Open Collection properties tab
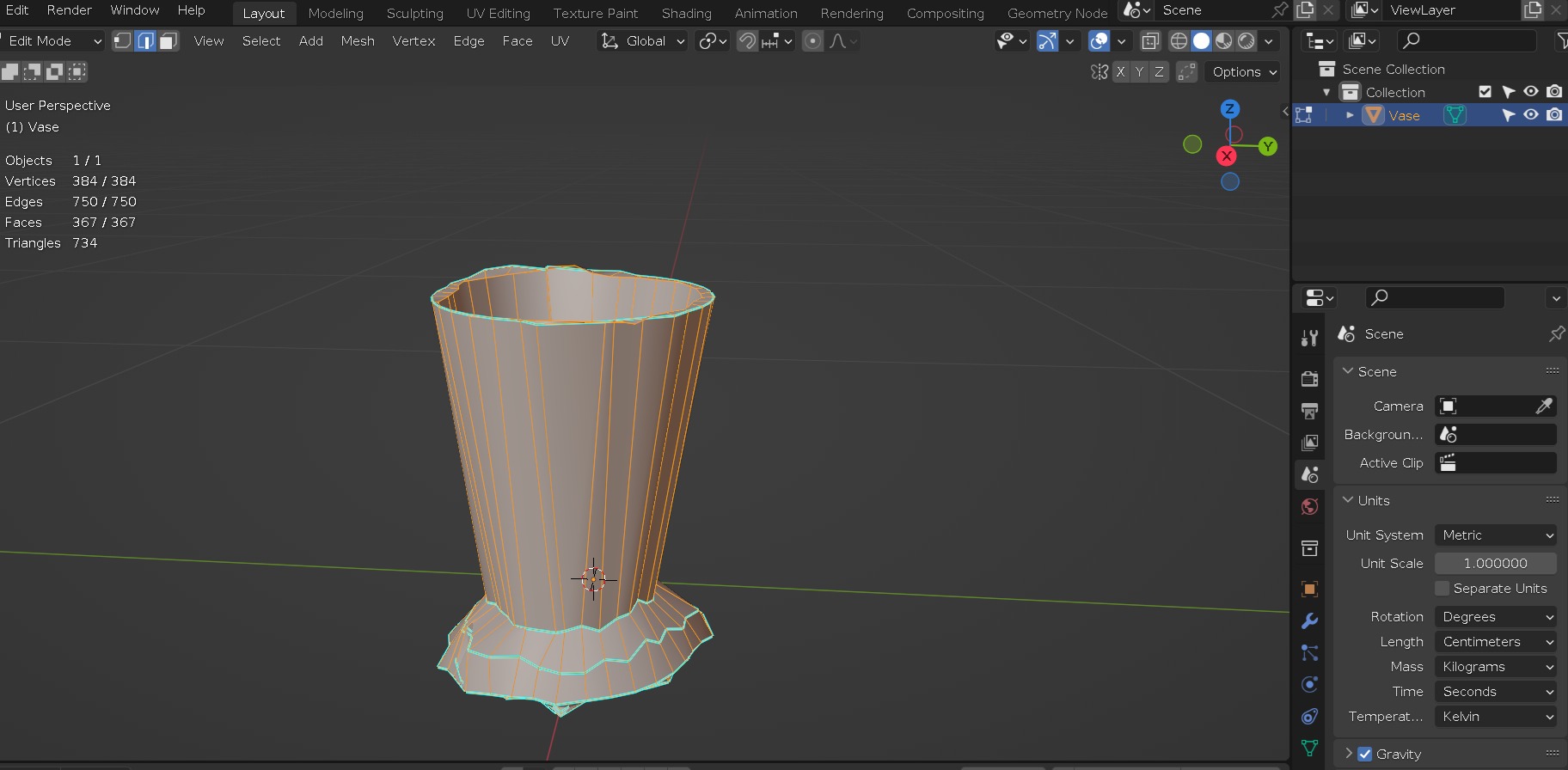1568x770 pixels. [1309, 548]
